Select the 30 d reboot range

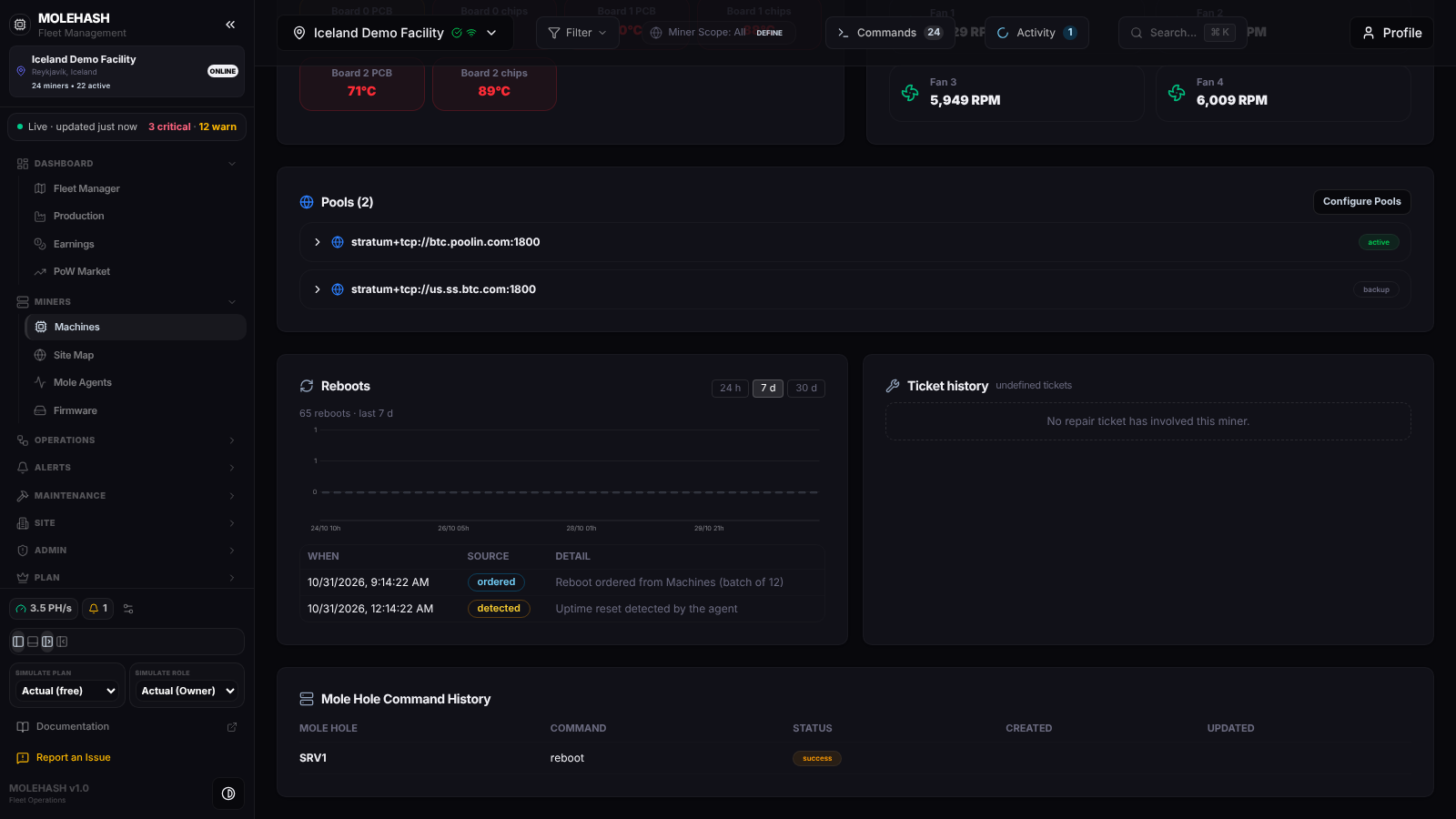click(806, 388)
